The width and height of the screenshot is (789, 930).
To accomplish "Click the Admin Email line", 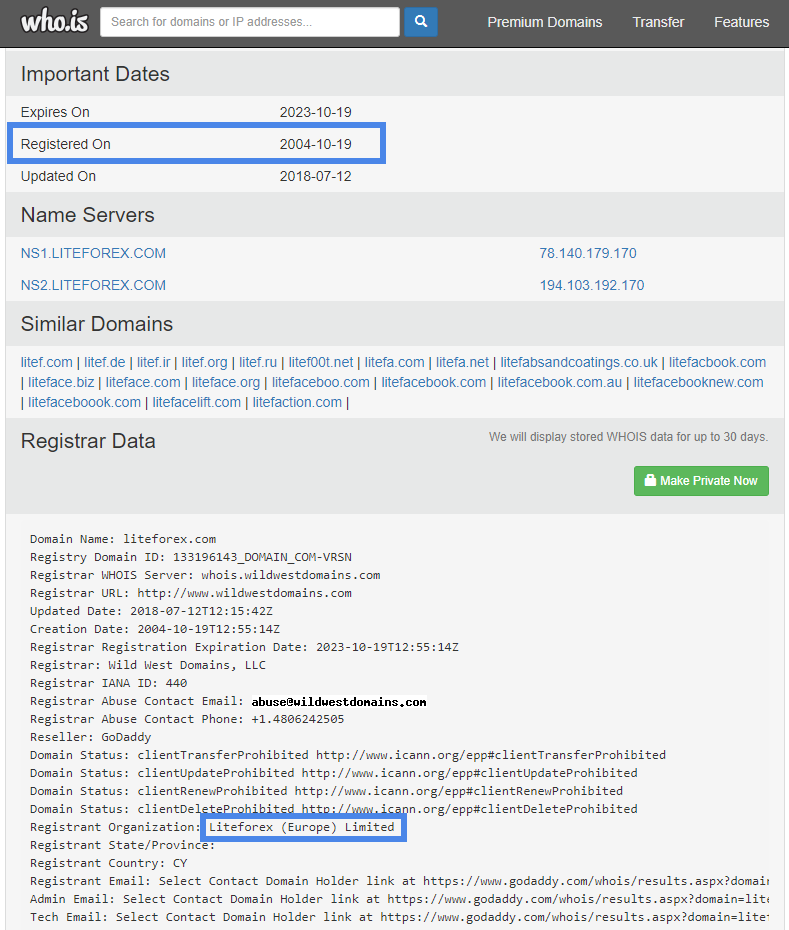I will 399,899.
